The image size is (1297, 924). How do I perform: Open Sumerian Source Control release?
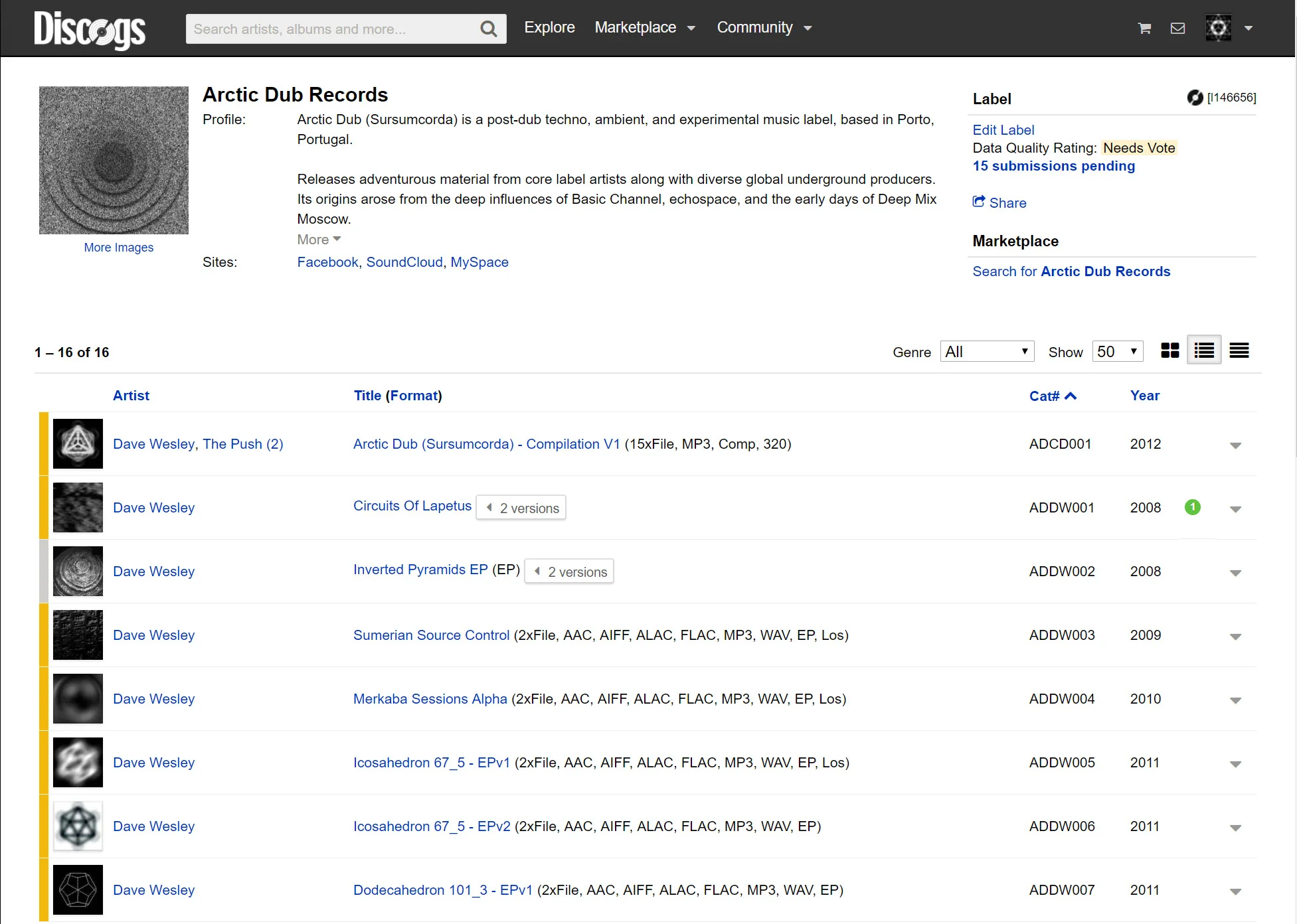coord(431,635)
